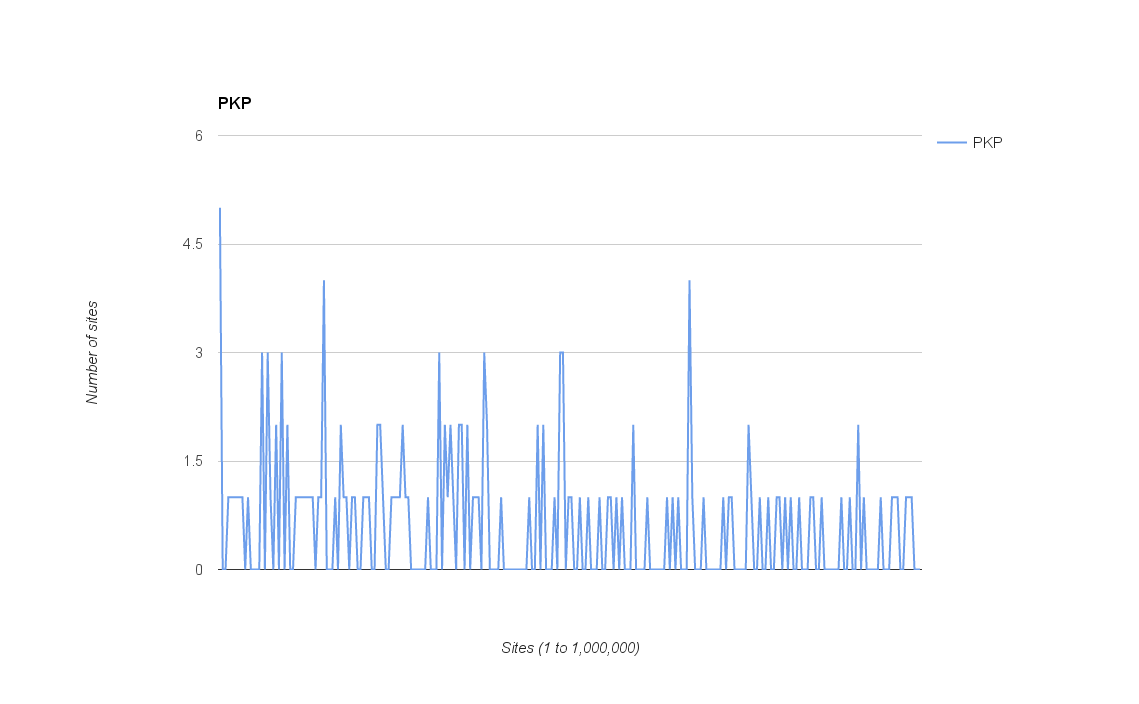Click the rightmost 2.0 spike on the line

(858, 426)
